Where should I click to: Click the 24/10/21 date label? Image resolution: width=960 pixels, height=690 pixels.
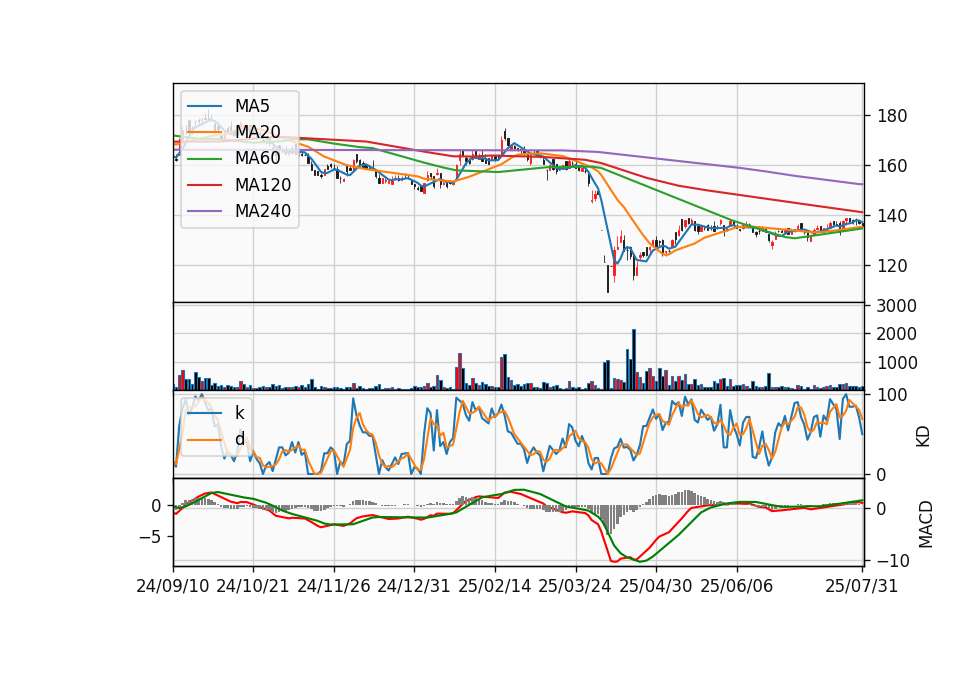tap(253, 586)
